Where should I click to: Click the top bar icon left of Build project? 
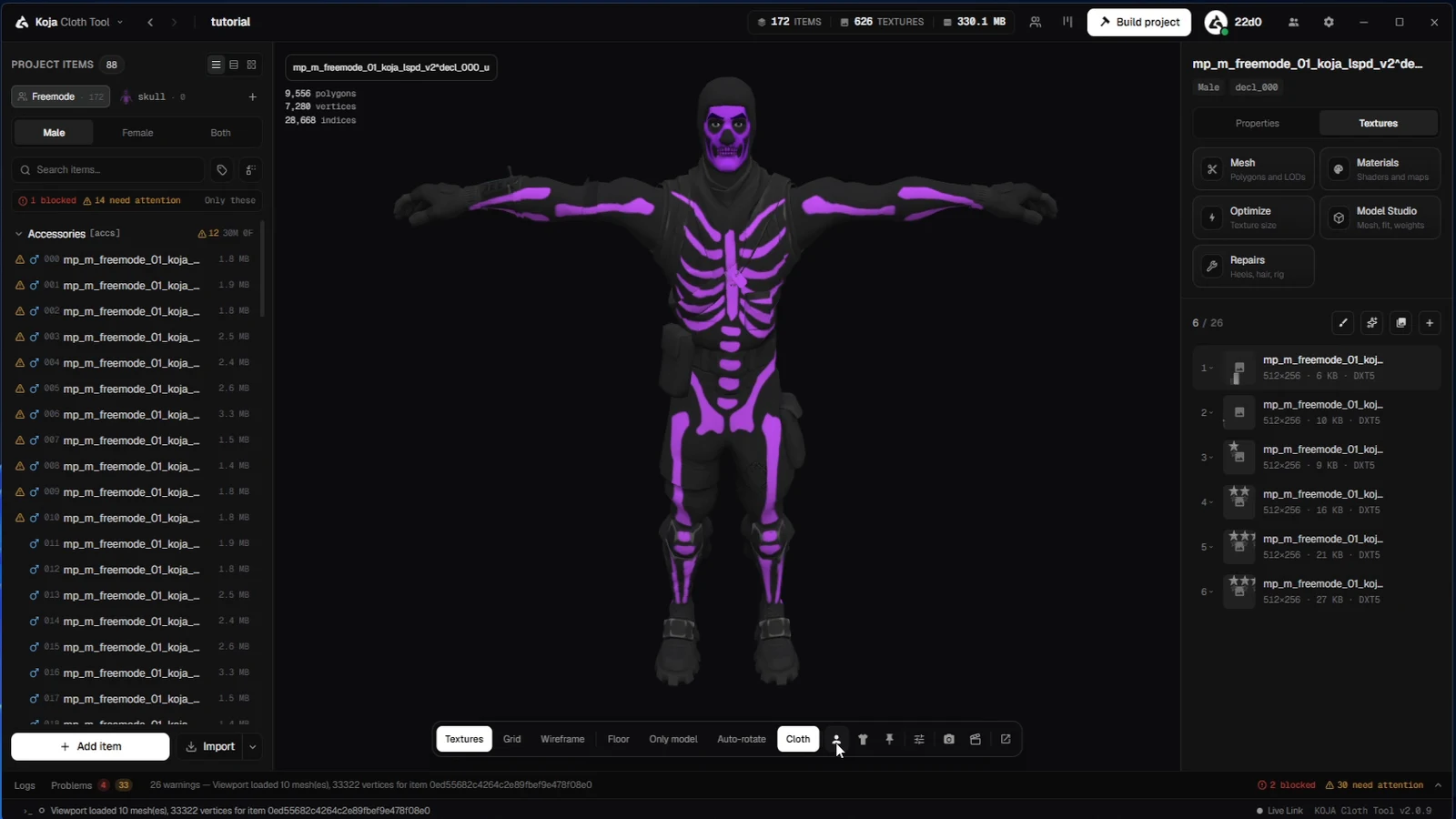click(1067, 22)
